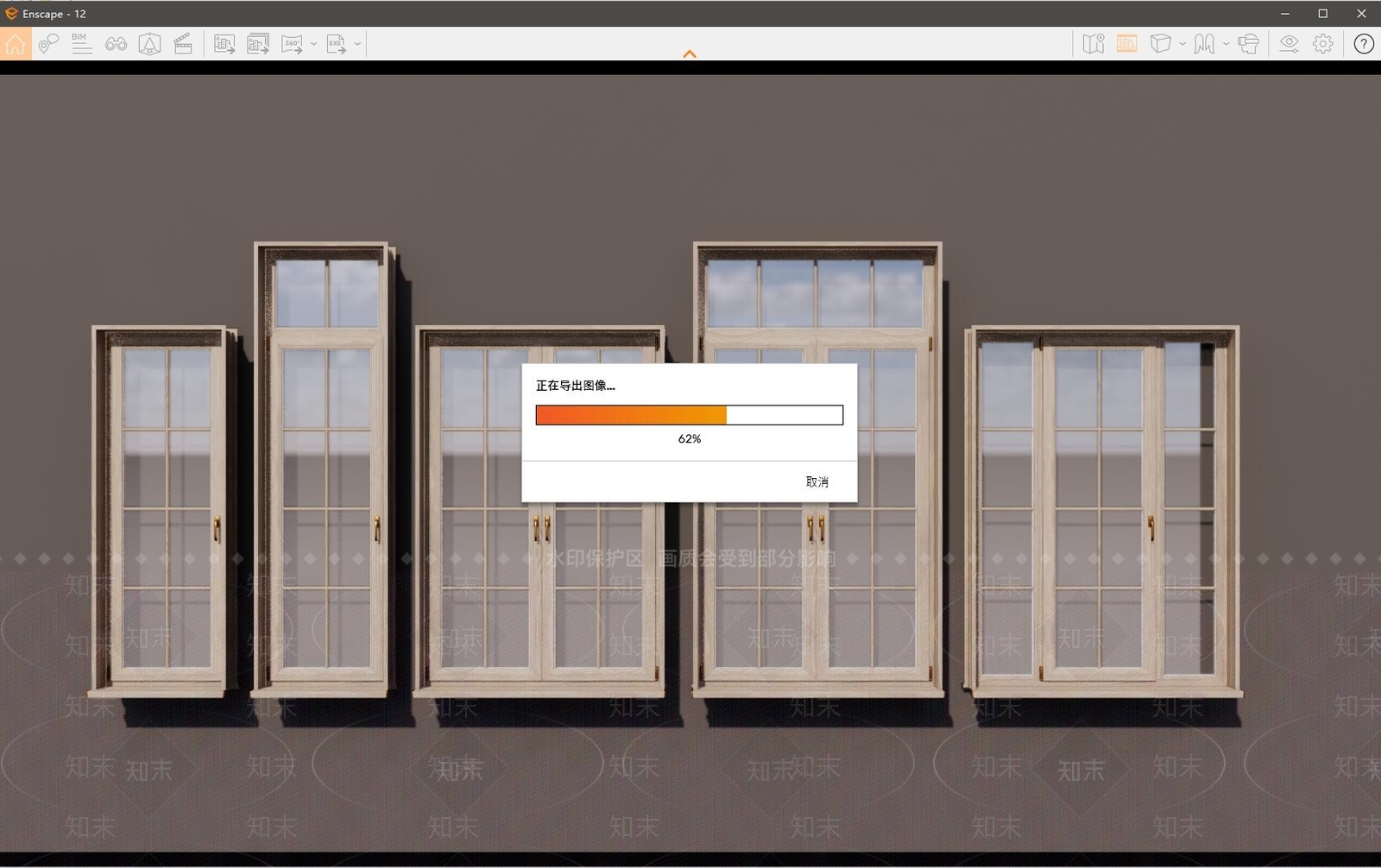Expand the projection mode dropdown arrow
This screenshot has width=1381, height=868.
tap(1182, 43)
